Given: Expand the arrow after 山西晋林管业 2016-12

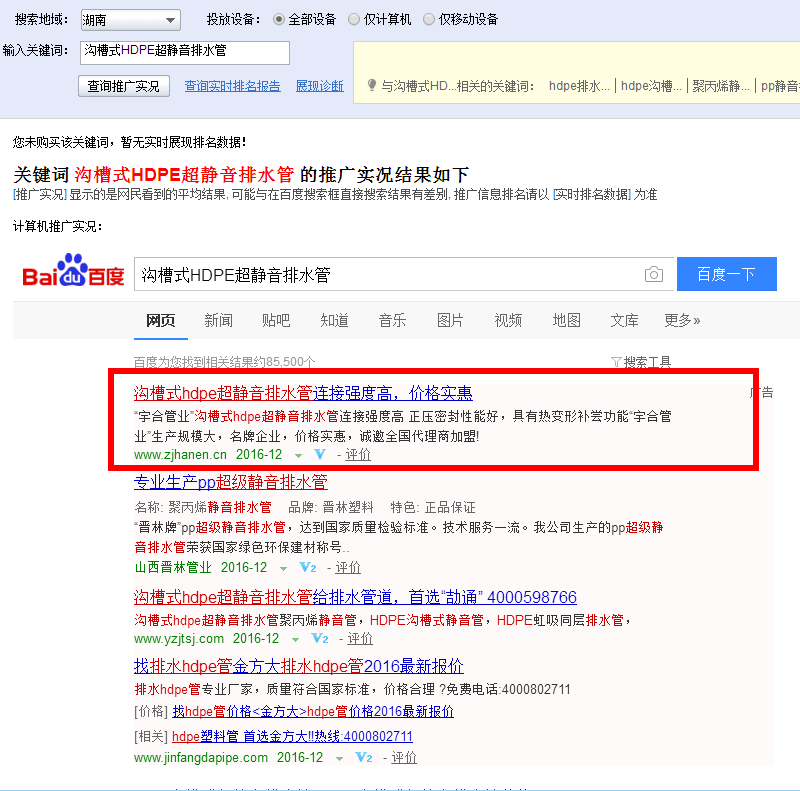Looking at the screenshot, I should tap(283, 568).
